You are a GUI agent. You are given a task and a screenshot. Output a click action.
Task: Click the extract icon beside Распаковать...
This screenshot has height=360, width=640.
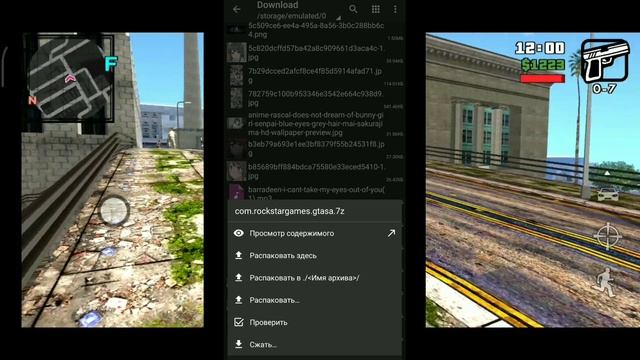tap(239, 300)
